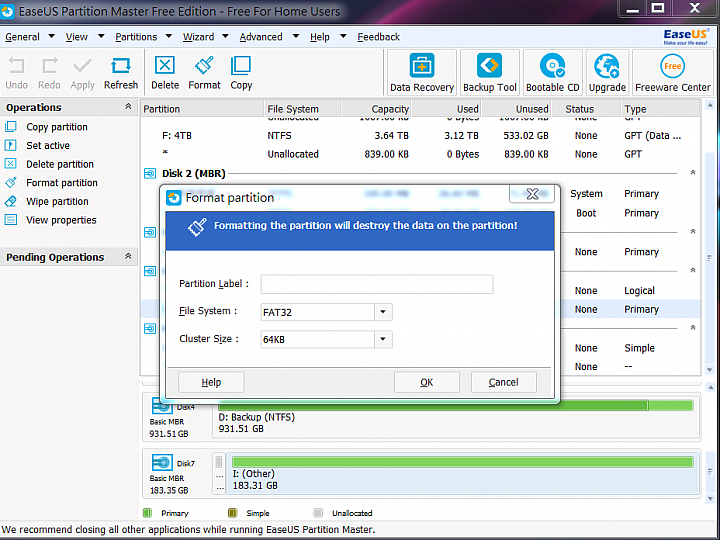
Task: Collapse the Disk 2 (MBR) group
Action: [692, 173]
